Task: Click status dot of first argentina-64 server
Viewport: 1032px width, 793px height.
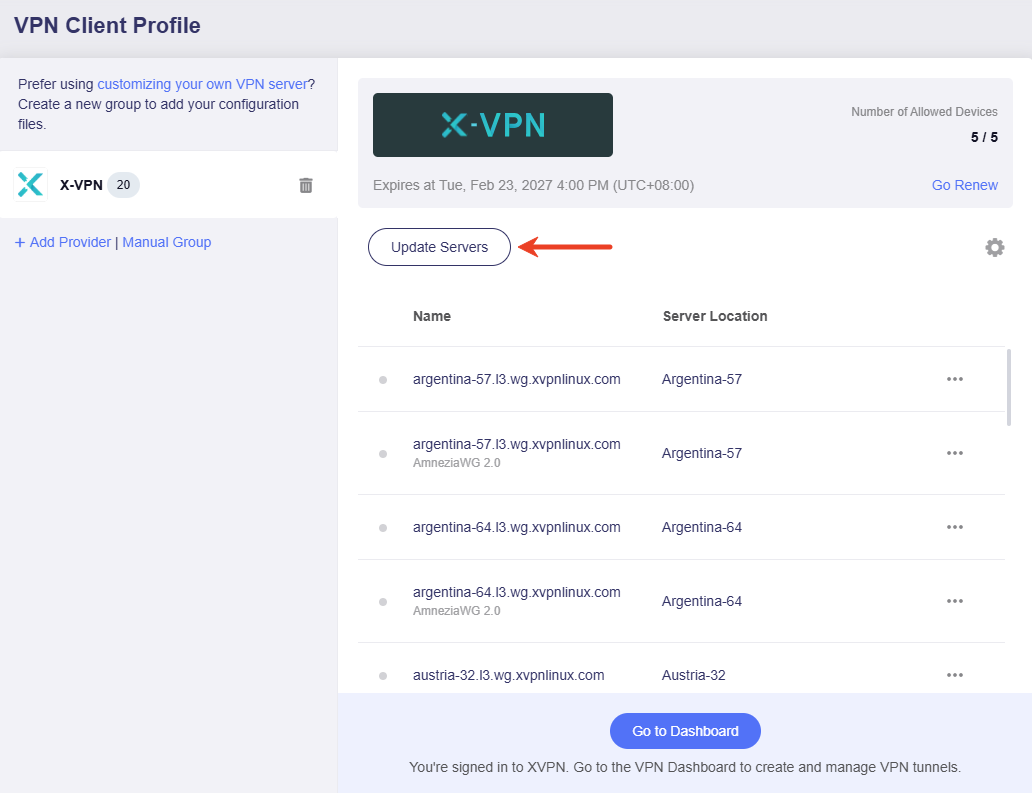Action: 383,528
